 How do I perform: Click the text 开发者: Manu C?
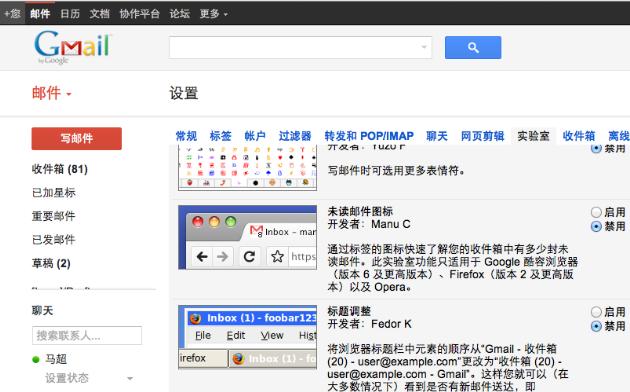pyautogui.click(x=369, y=224)
